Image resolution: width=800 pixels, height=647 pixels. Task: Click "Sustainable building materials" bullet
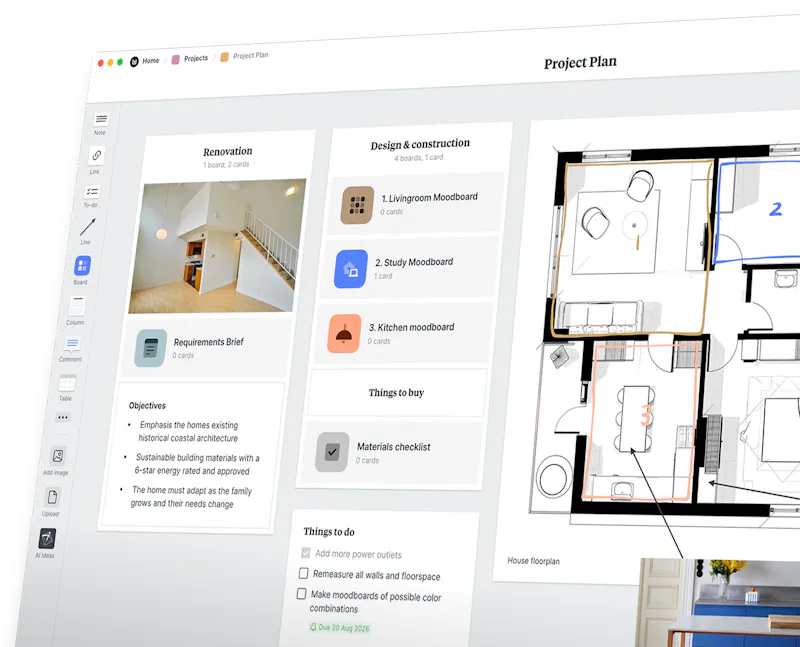196,464
